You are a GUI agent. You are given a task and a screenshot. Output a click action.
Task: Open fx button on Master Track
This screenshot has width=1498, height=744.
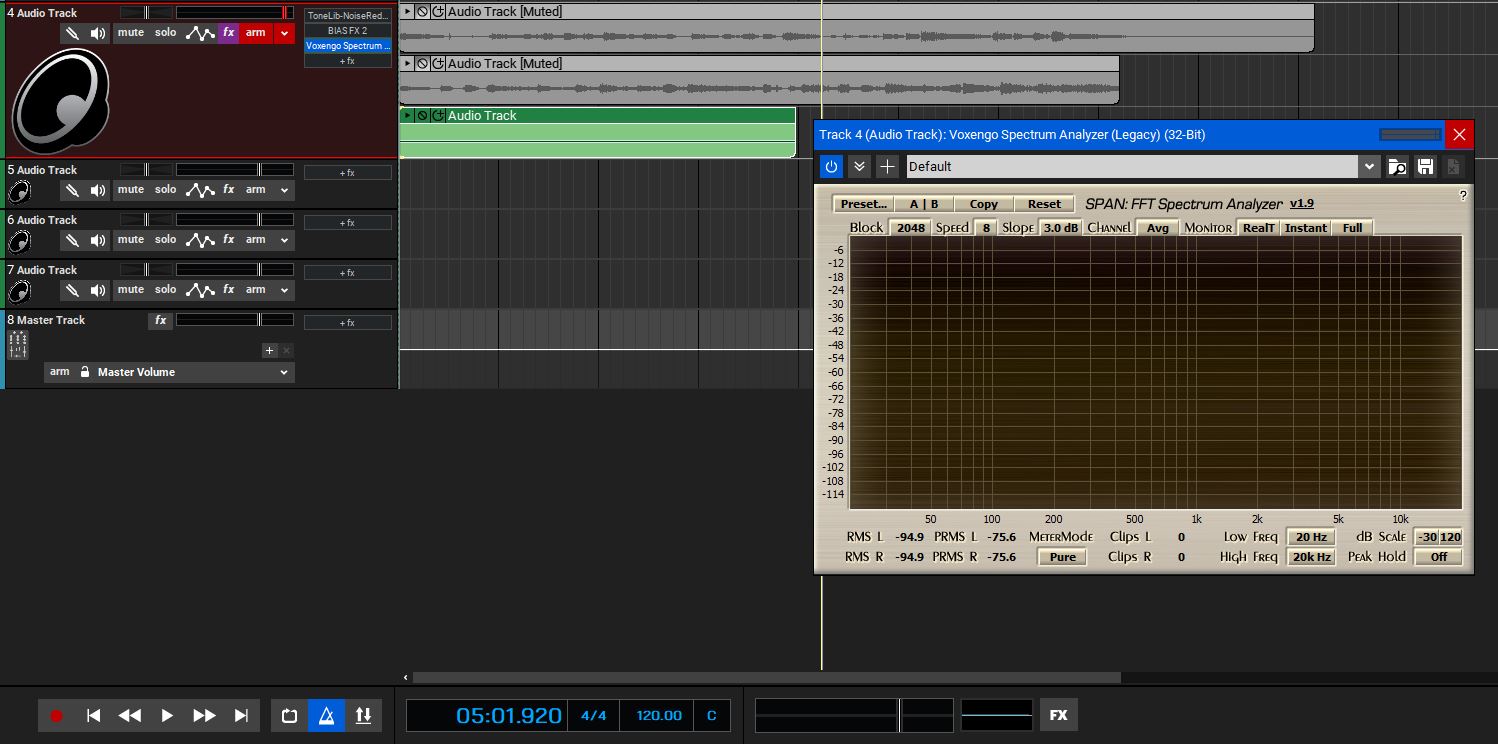pos(160,321)
